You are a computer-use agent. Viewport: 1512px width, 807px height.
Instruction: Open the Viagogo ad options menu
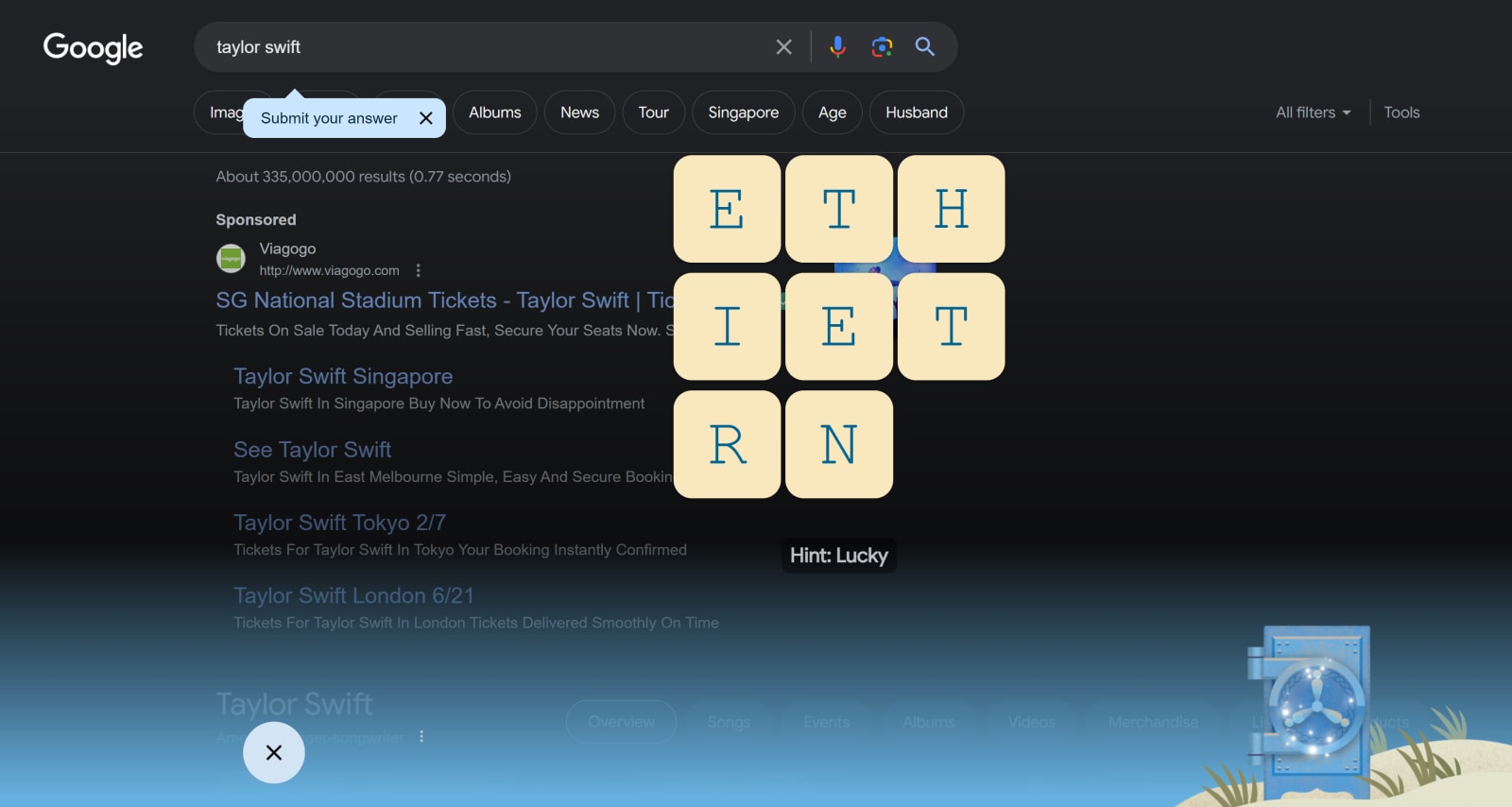tap(419, 270)
